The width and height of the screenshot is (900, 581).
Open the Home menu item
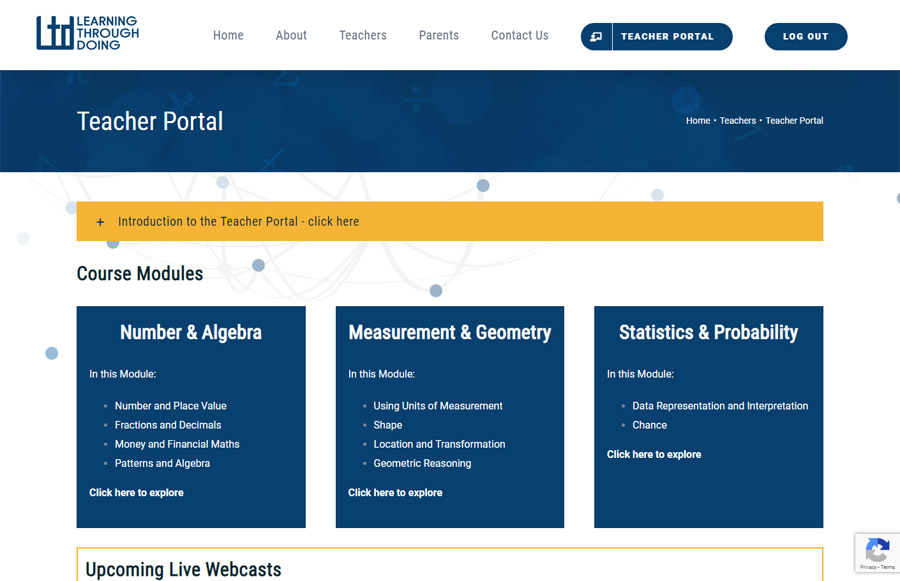click(x=228, y=35)
